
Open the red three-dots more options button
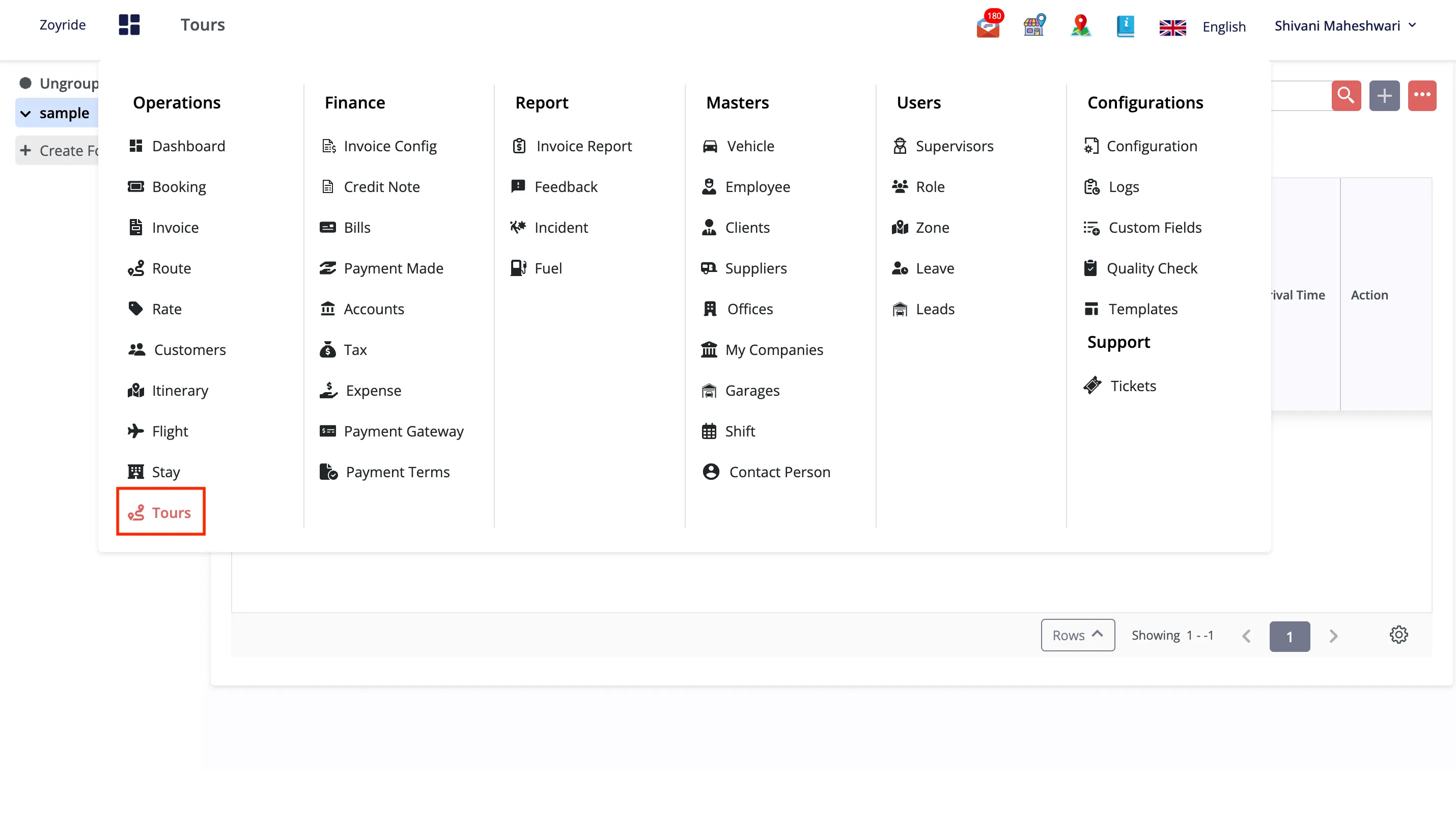point(1422,96)
